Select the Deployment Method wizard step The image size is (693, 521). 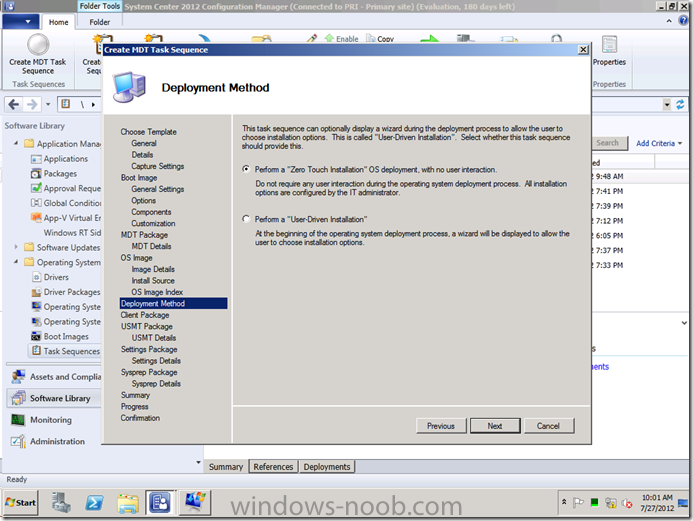[x=173, y=304]
